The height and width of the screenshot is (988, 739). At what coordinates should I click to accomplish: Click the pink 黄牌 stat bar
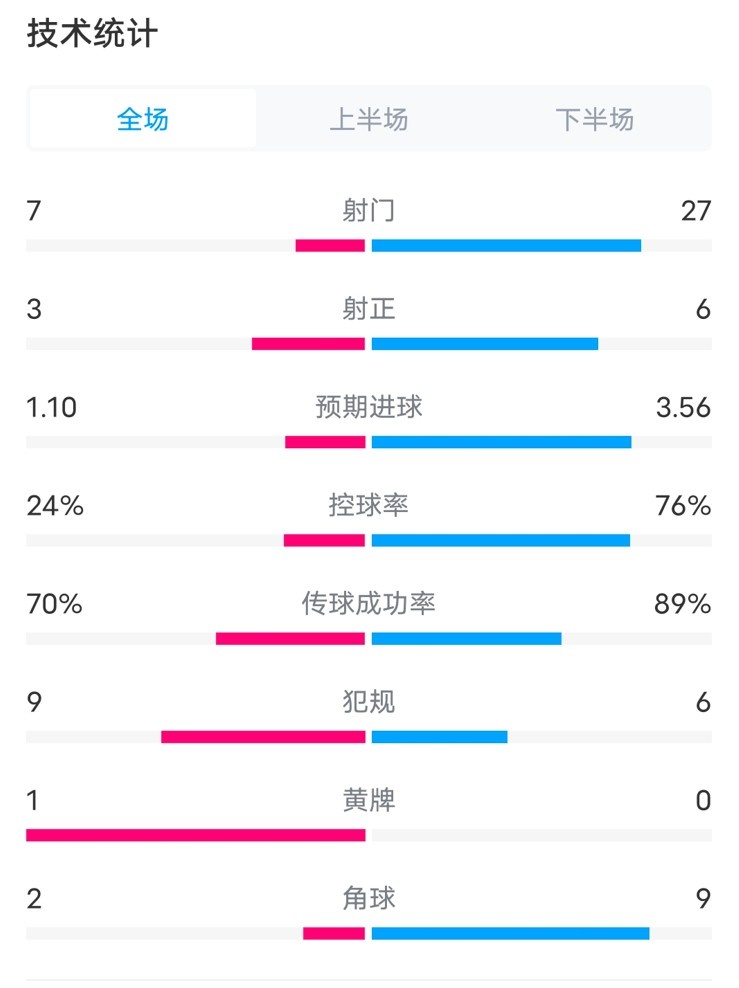[195, 833]
